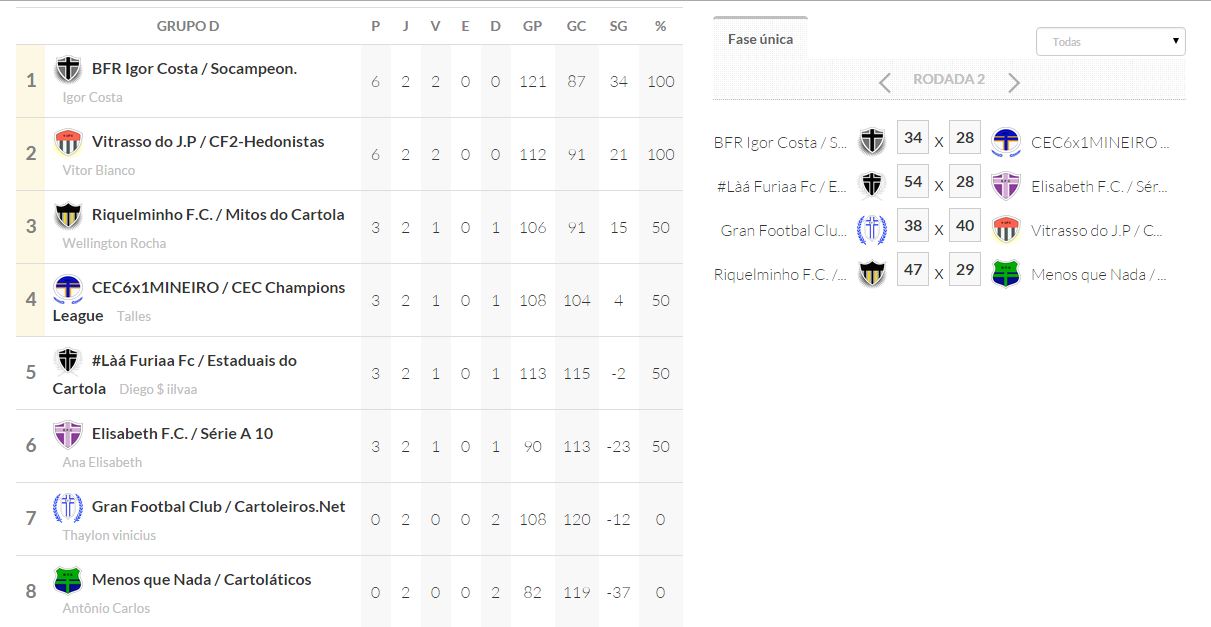
Task: Click GP column header in standings
Action: [532, 26]
